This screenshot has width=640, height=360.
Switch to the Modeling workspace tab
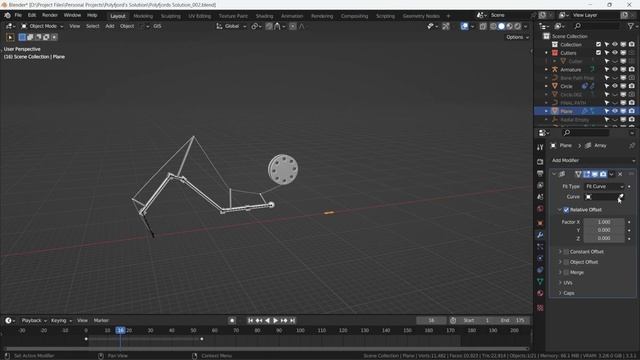(x=143, y=16)
